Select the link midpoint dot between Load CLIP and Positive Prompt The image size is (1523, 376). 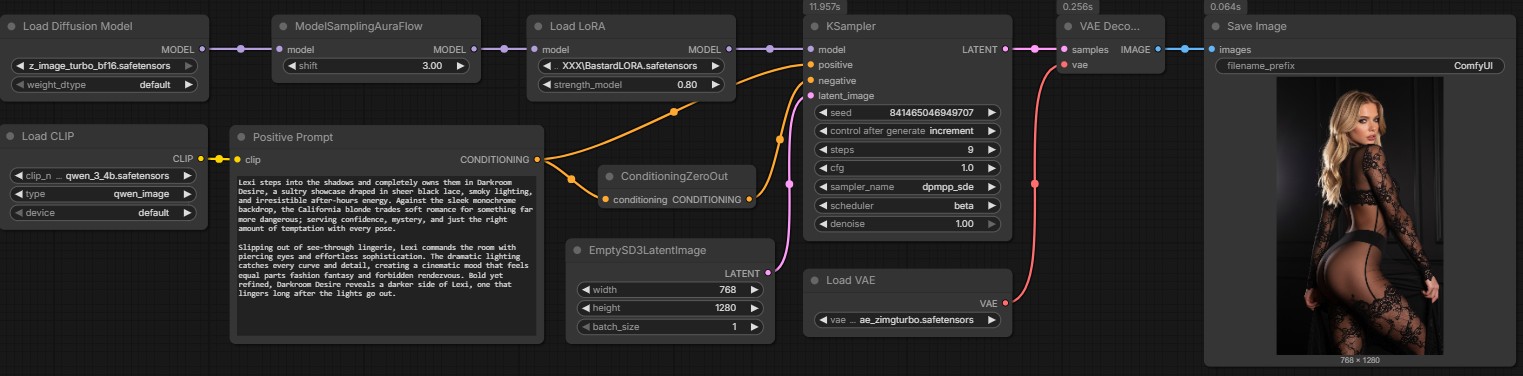219,158
